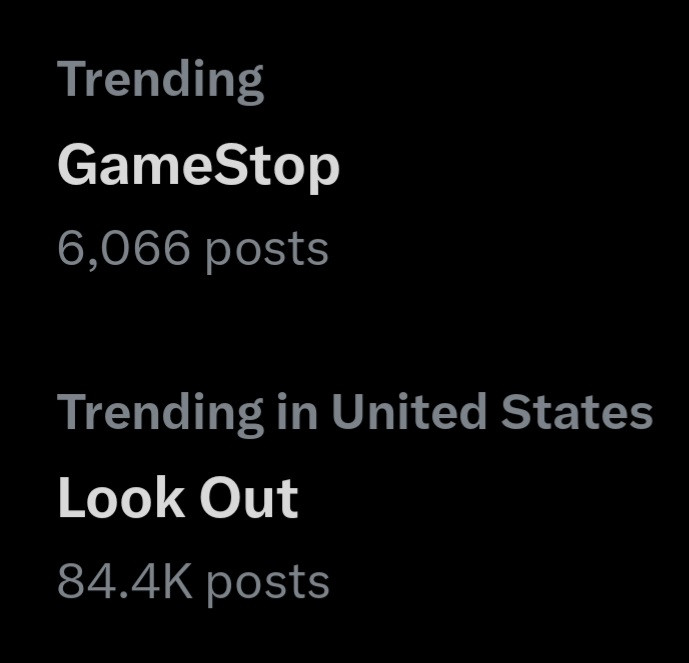
Task: Click the 84.4K posts count
Action: (x=192, y=581)
